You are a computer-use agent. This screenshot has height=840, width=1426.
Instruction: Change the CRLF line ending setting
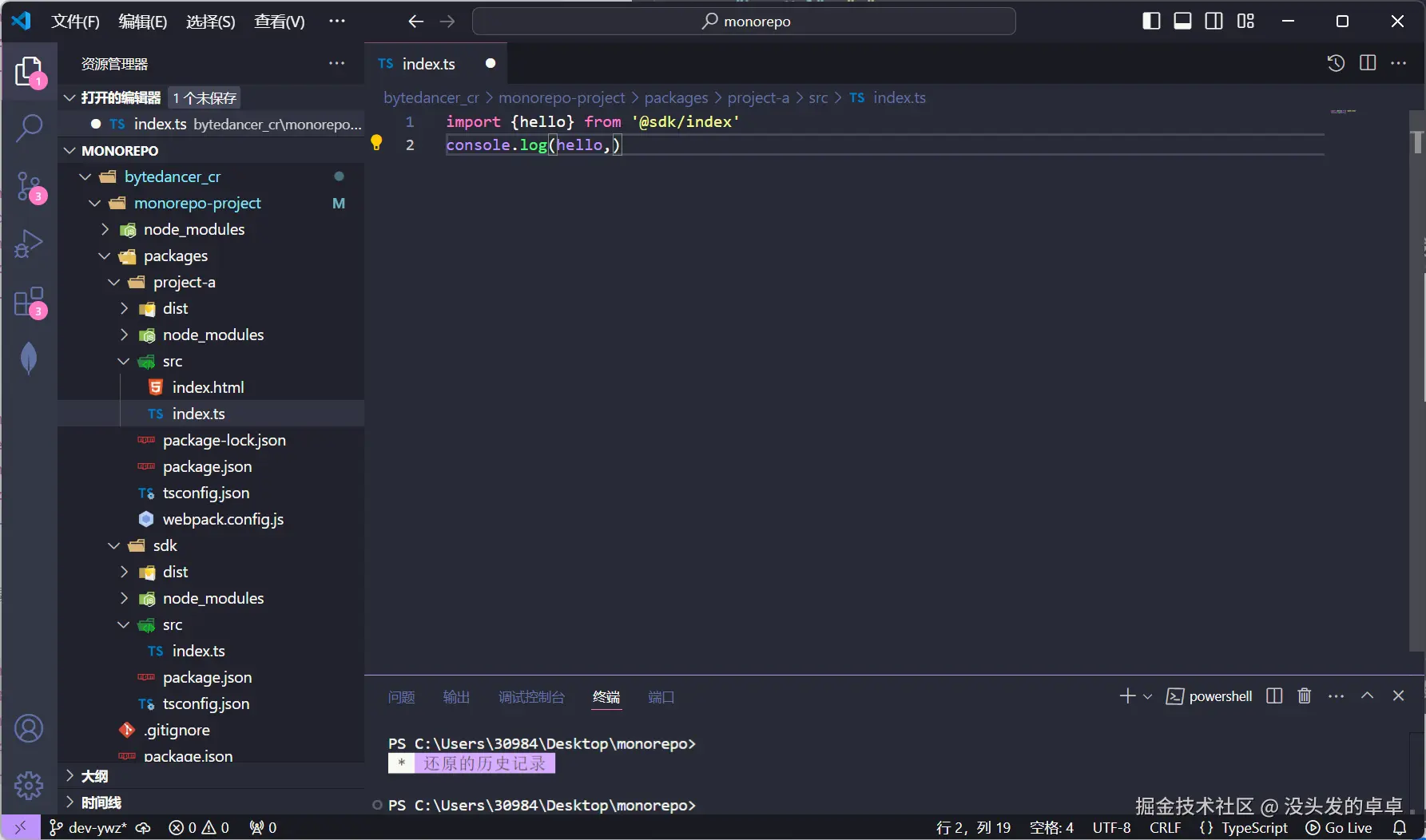tap(1165, 828)
